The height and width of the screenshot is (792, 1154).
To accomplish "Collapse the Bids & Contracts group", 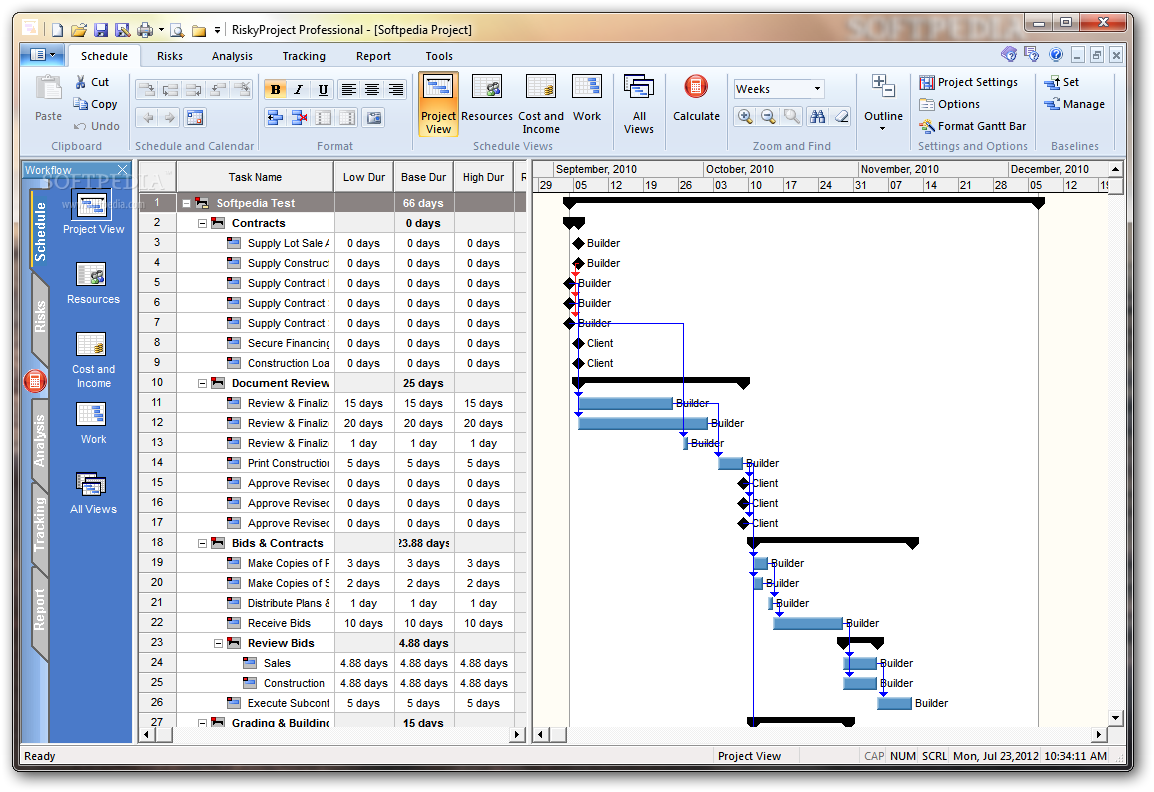I will 202,543.
